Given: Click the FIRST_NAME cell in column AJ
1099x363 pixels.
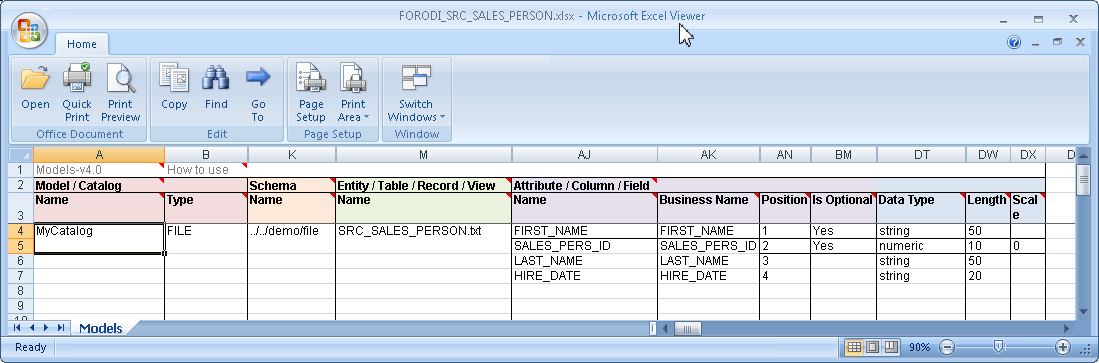Looking at the screenshot, I should (x=585, y=231).
